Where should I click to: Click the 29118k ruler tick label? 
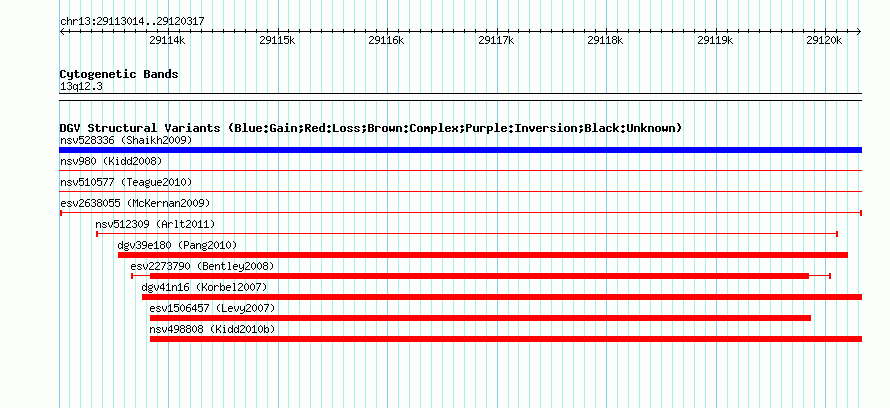pyautogui.click(x=605, y=40)
